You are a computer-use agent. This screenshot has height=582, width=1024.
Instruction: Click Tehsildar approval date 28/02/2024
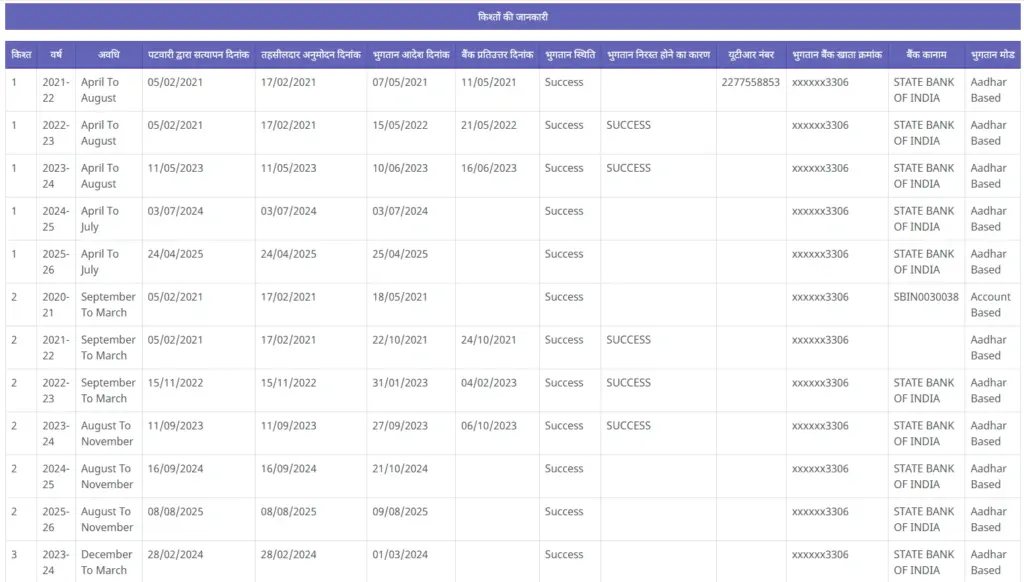coord(288,555)
